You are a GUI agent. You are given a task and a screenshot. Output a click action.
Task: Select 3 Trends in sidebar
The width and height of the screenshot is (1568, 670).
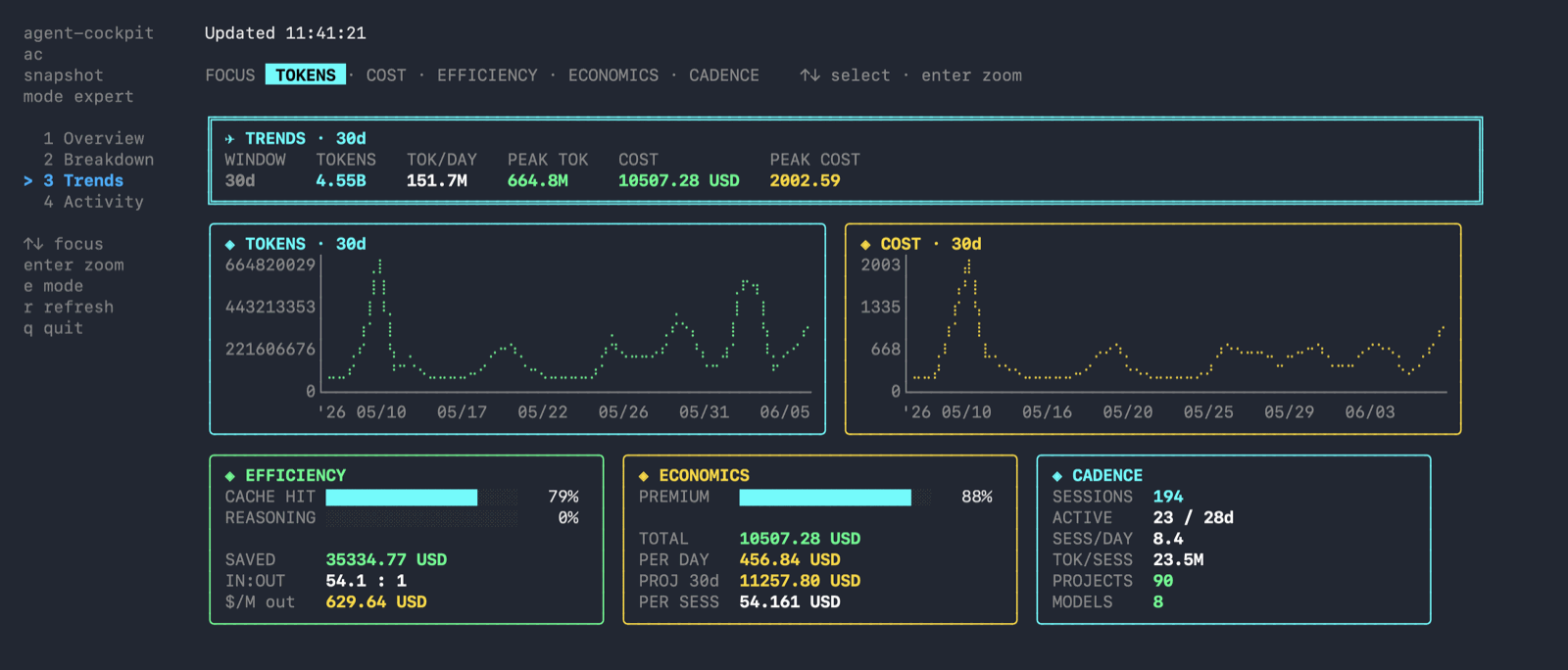click(83, 181)
